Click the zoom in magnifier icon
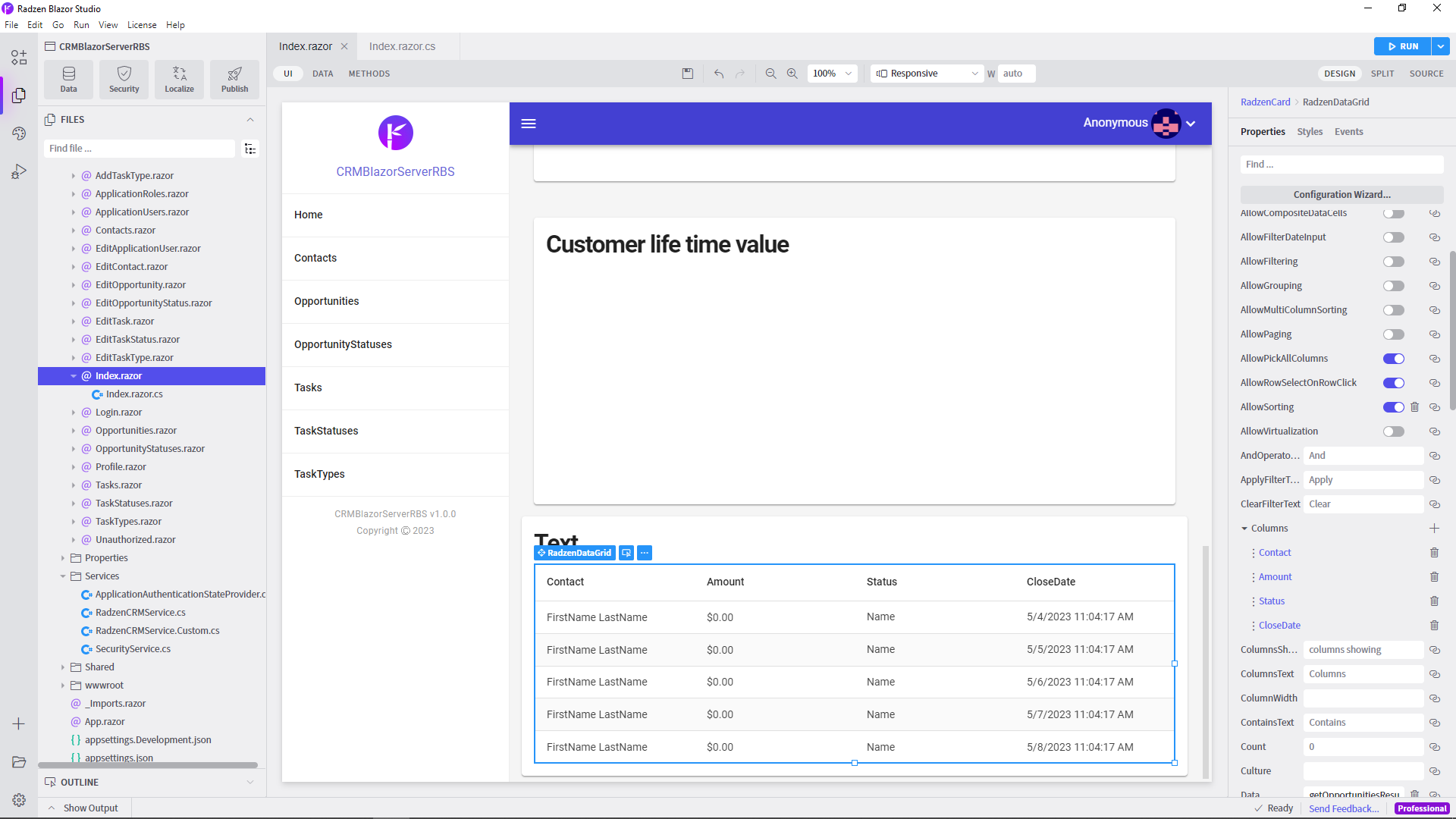Screen dimensions: 1456x819 pos(792,74)
